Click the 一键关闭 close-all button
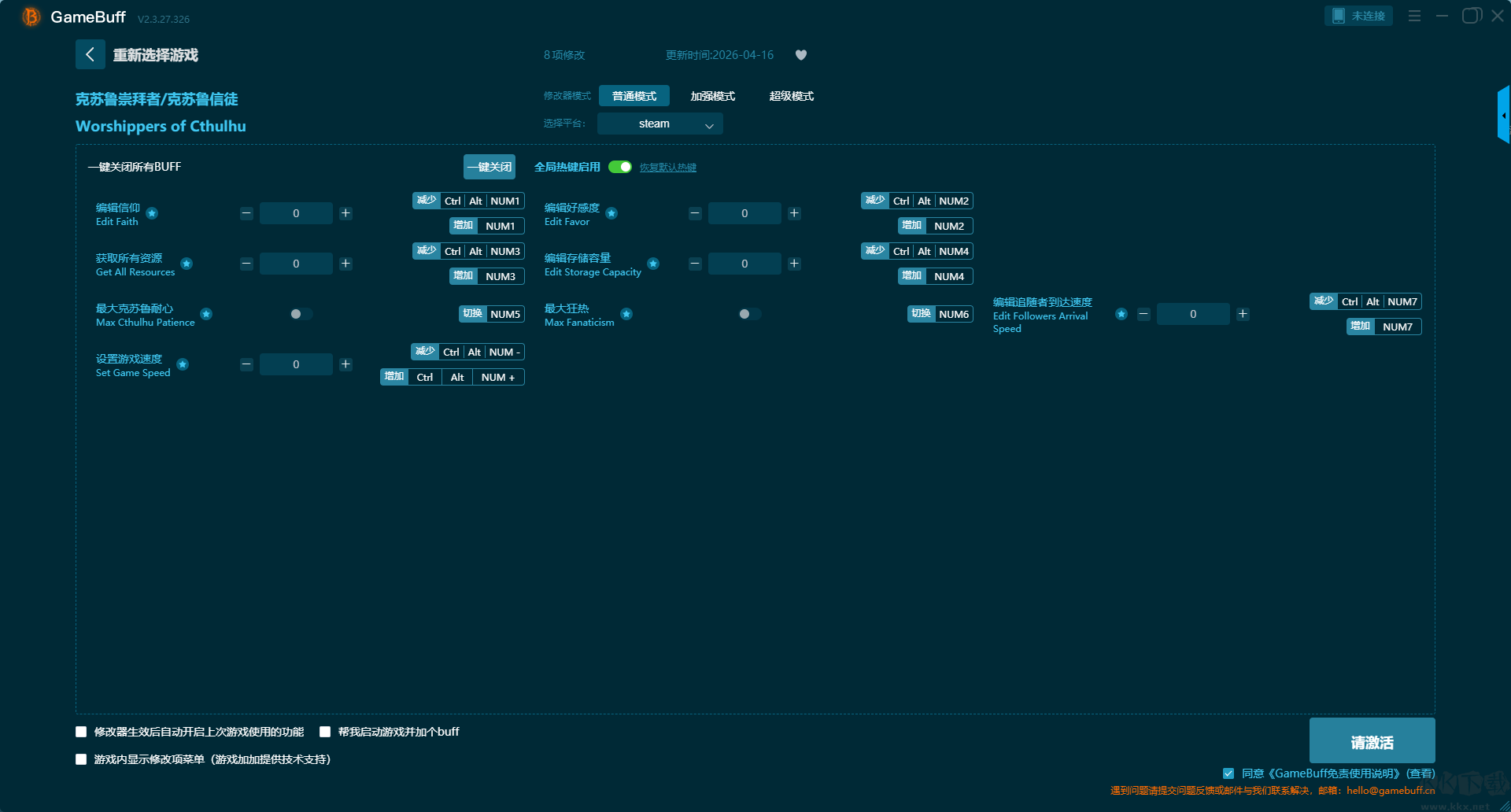Image resolution: width=1511 pixels, height=812 pixels. click(x=490, y=167)
